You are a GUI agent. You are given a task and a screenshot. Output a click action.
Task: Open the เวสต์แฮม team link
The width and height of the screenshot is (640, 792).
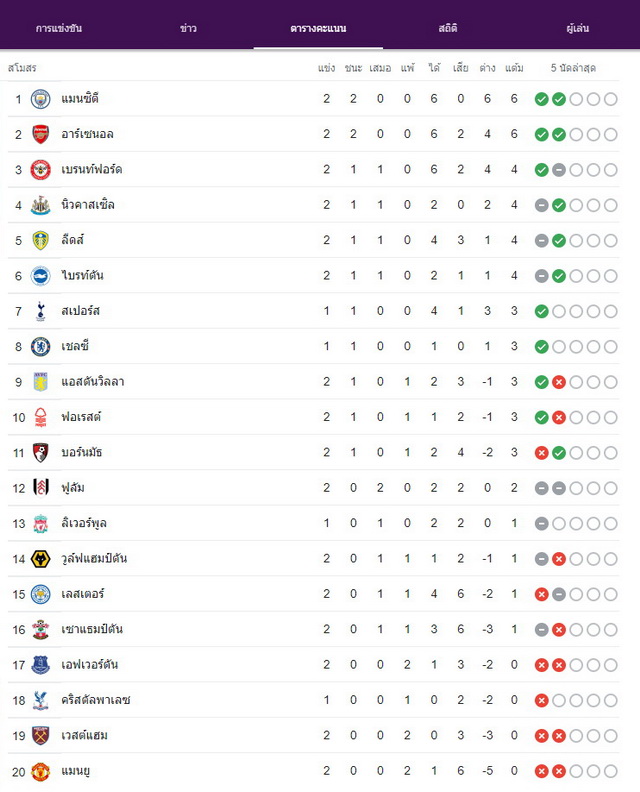[x=84, y=735]
